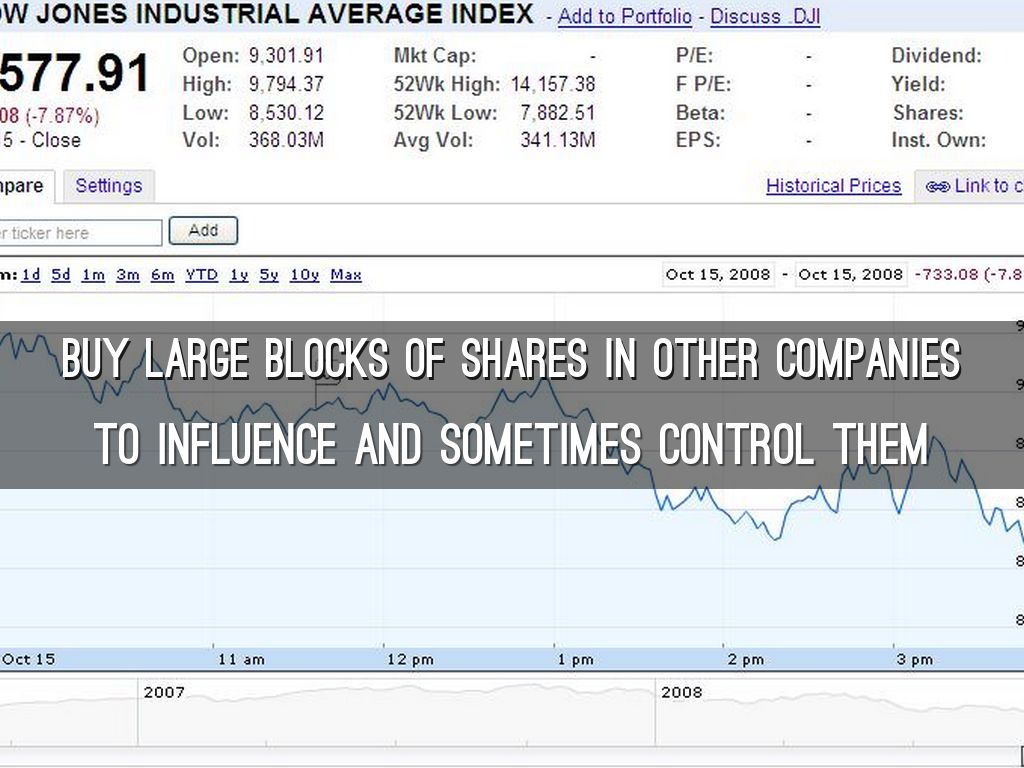Image resolution: width=1024 pixels, height=768 pixels.
Task: Switch to the Settings tab
Action: 108,186
